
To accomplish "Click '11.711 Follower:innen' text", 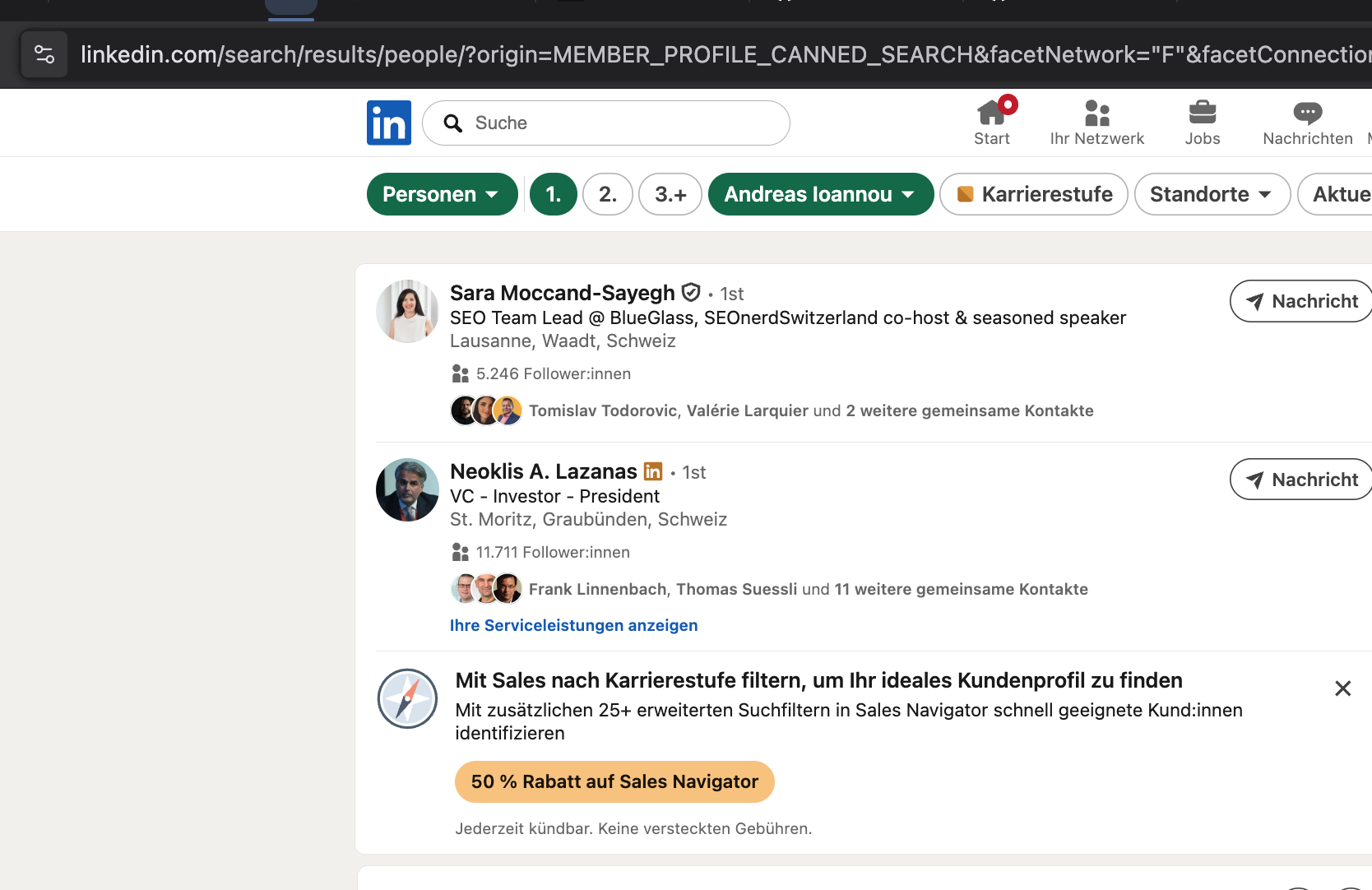I will click(553, 552).
